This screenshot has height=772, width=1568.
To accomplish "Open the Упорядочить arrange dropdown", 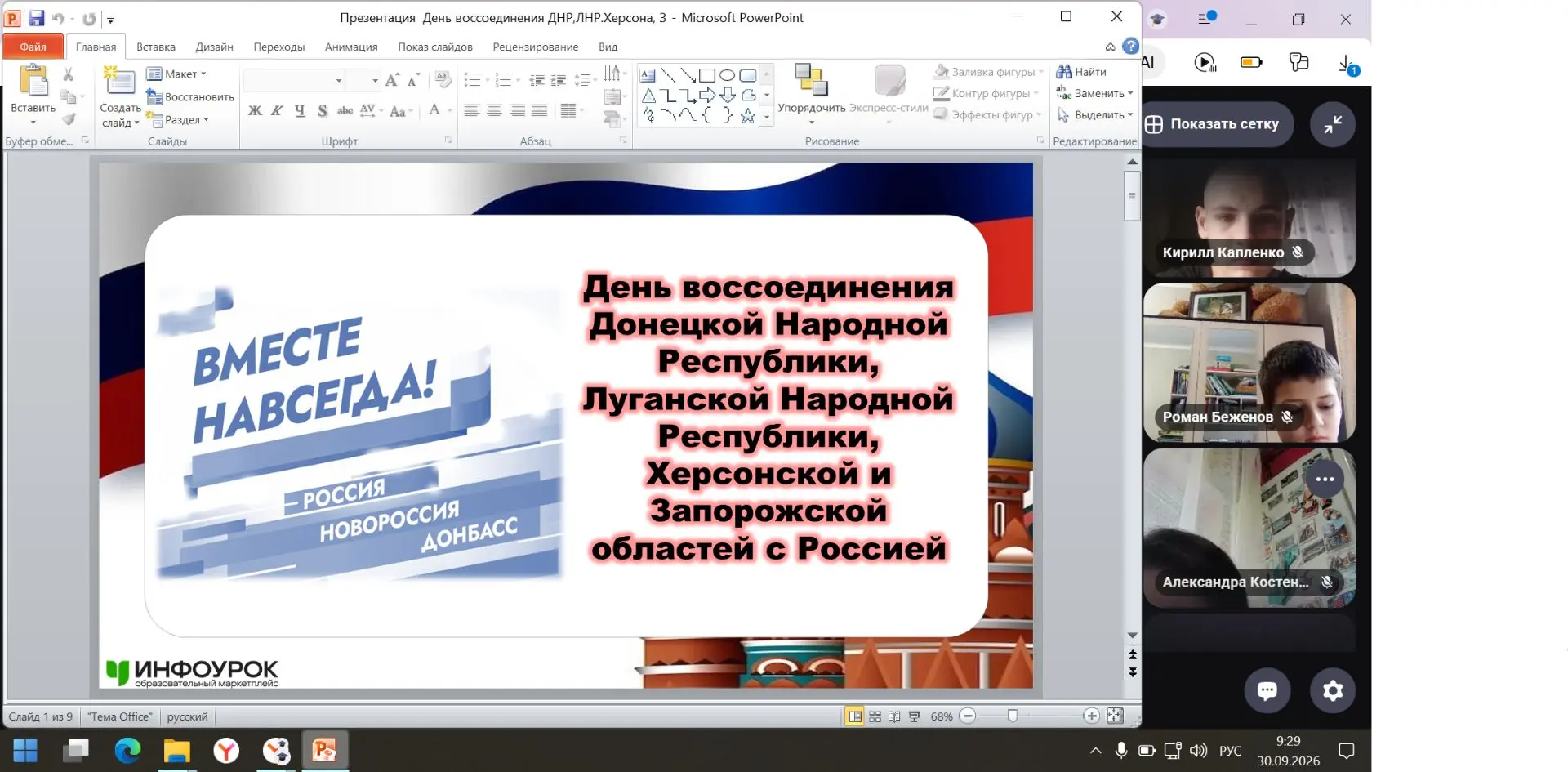I will (812, 94).
